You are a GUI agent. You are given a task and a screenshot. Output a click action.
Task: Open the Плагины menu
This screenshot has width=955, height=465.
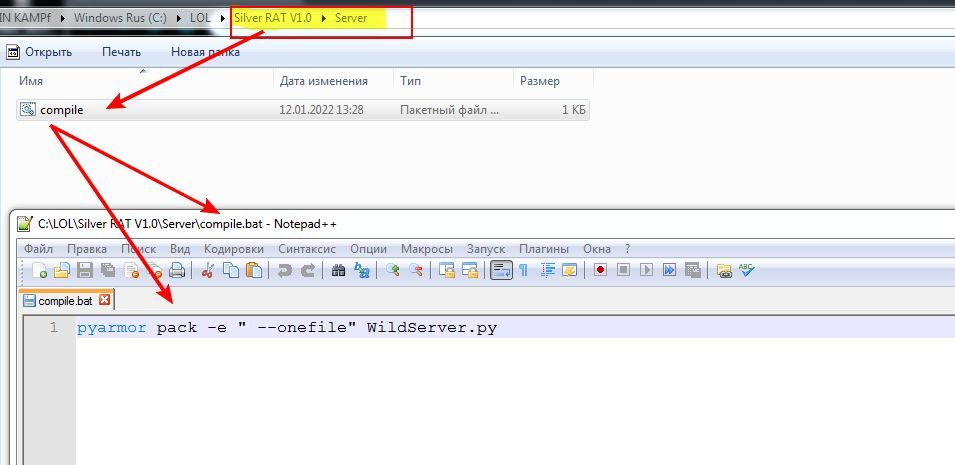point(543,249)
